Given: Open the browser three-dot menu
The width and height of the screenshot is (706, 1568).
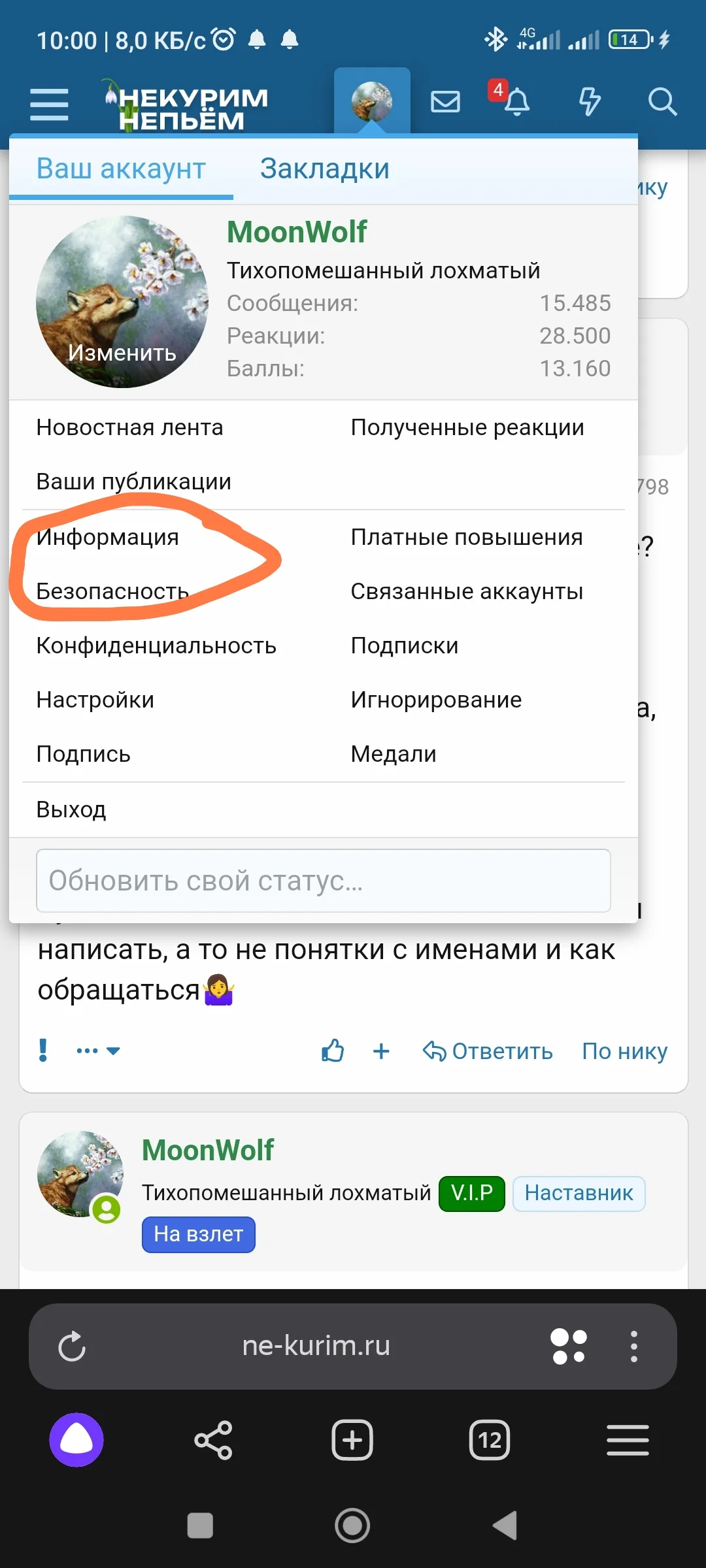Looking at the screenshot, I should [633, 1346].
